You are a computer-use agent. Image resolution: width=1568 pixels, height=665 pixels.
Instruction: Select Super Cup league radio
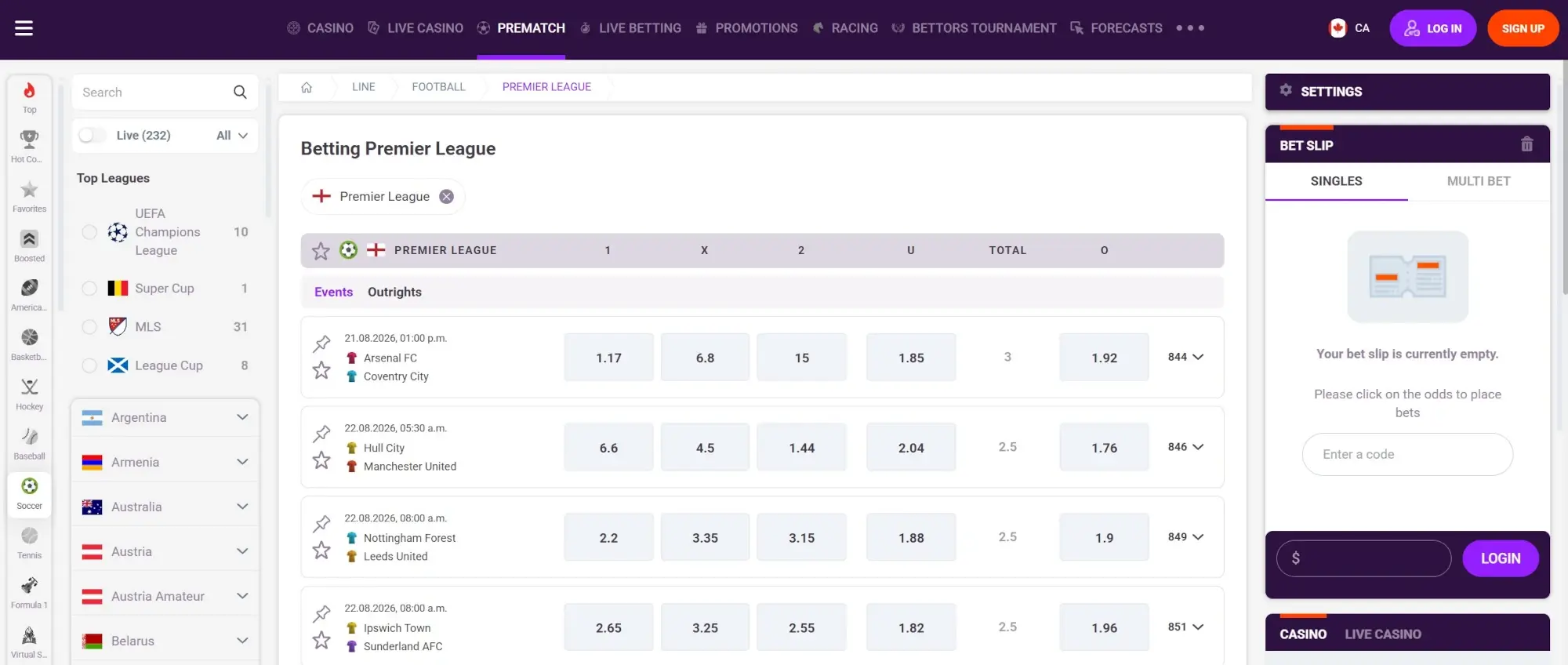click(89, 289)
